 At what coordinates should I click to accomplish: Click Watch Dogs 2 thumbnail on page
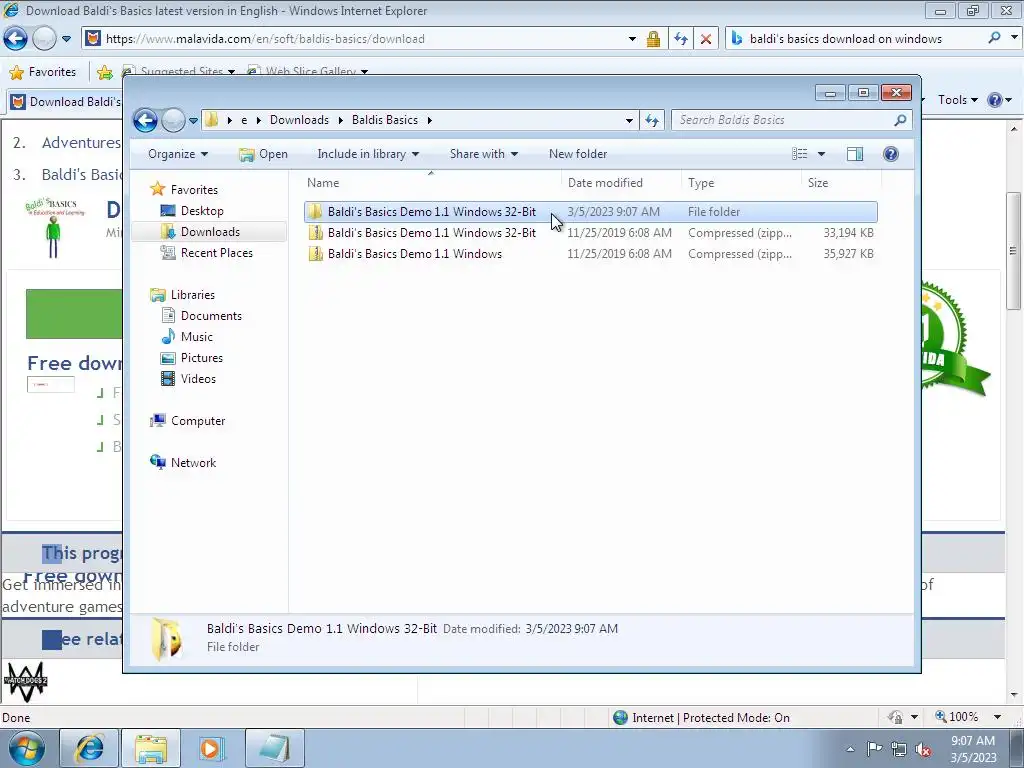point(25,681)
